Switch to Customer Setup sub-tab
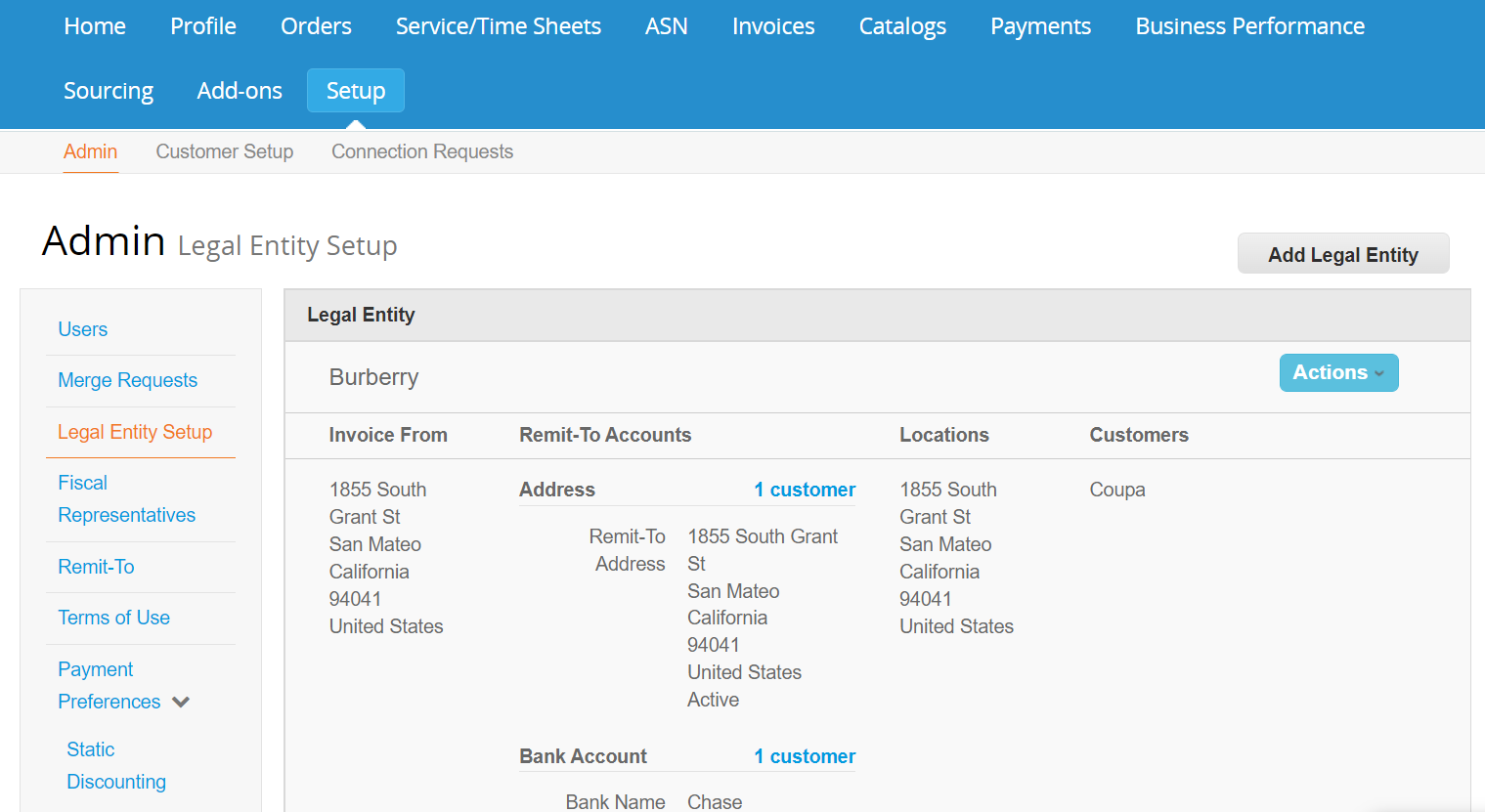The image size is (1485, 812). click(x=225, y=151)
